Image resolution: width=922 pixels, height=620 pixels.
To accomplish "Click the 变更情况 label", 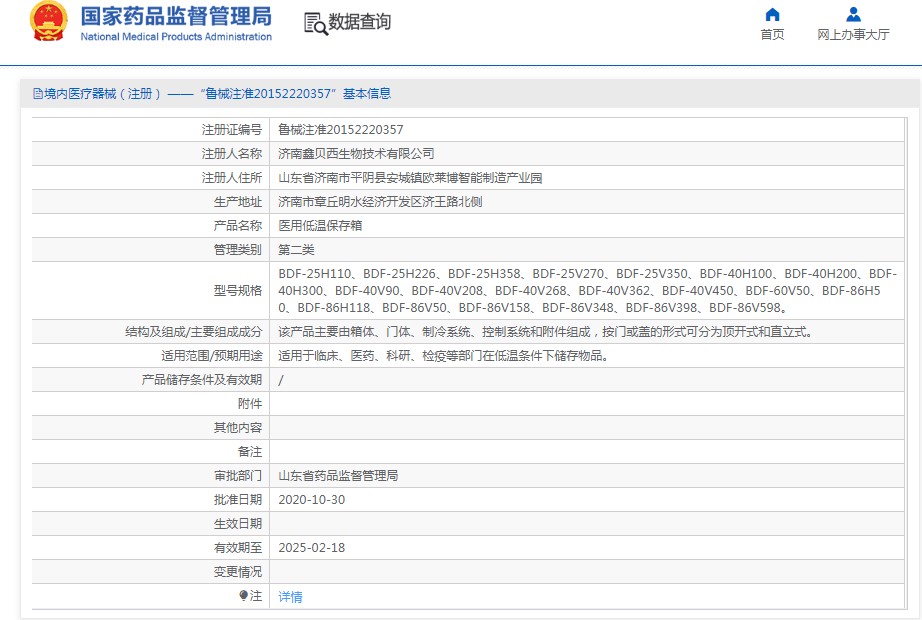I will [x=238, y=572].
